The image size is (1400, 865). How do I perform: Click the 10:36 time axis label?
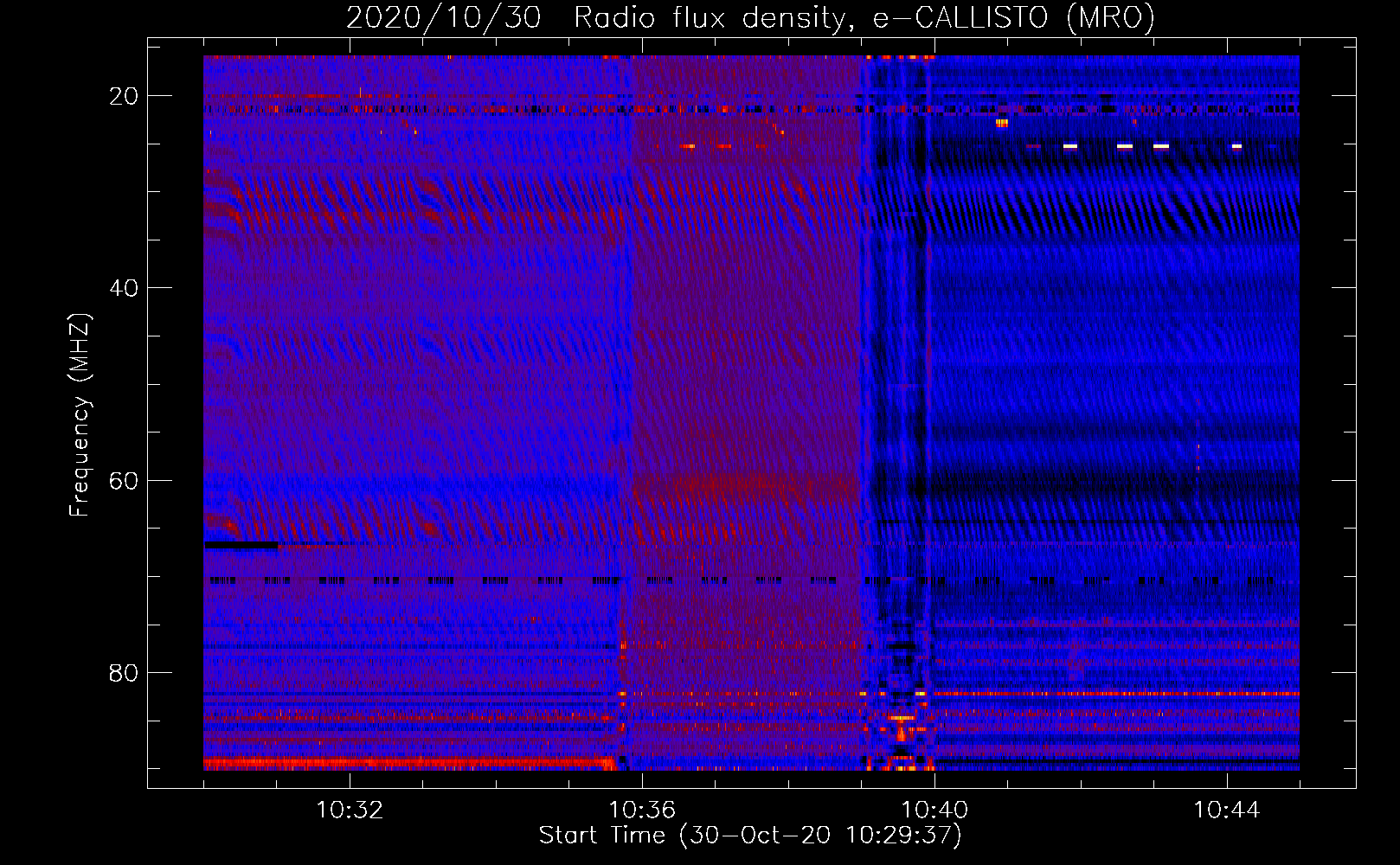[x=642, y=811]
